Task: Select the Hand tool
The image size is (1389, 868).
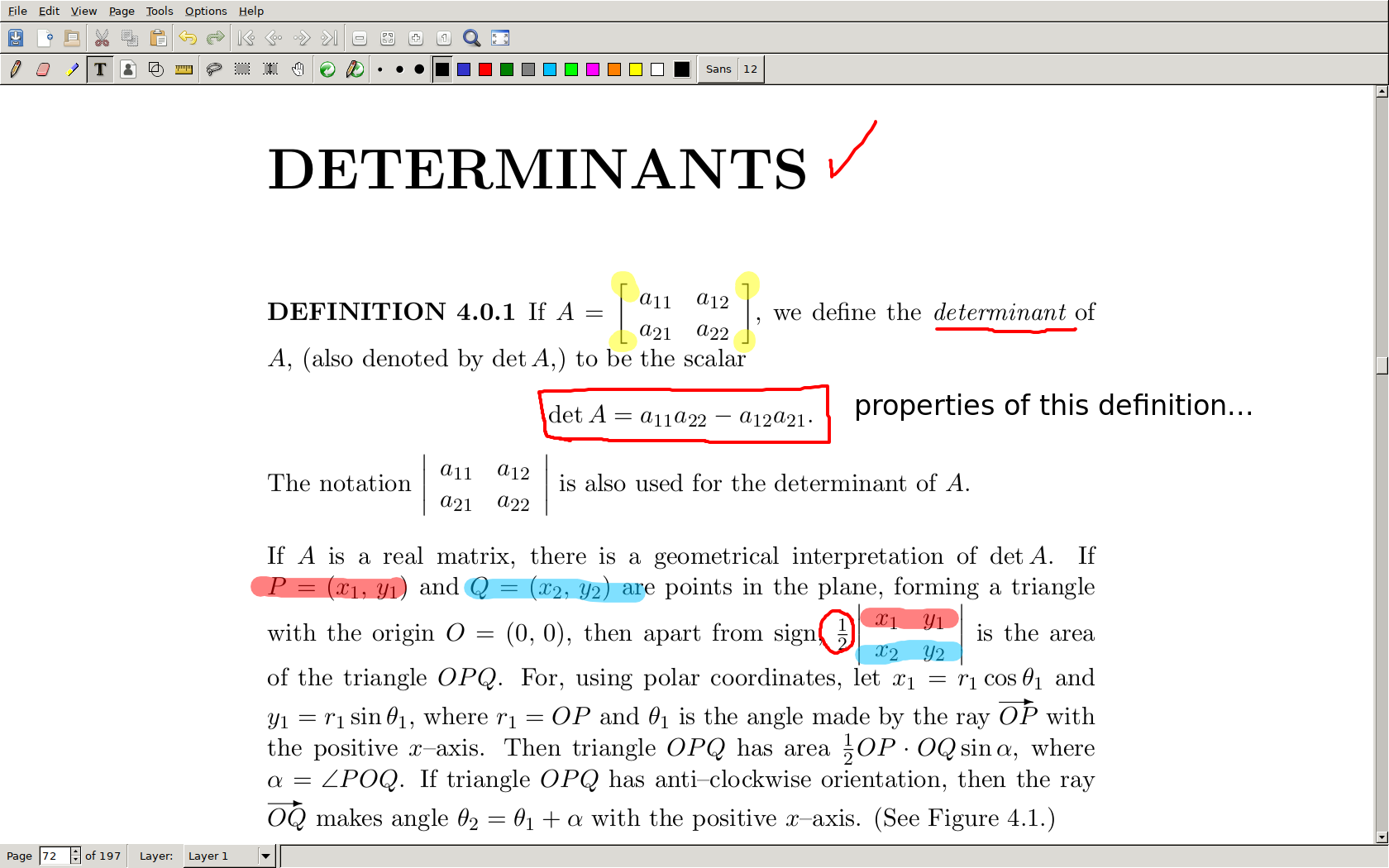Action: tap(298, 69)
